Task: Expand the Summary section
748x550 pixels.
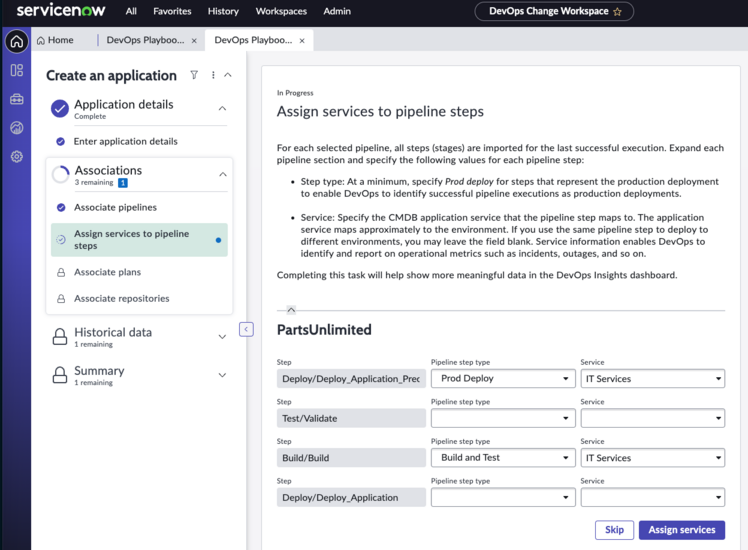Action: point(222,375)
